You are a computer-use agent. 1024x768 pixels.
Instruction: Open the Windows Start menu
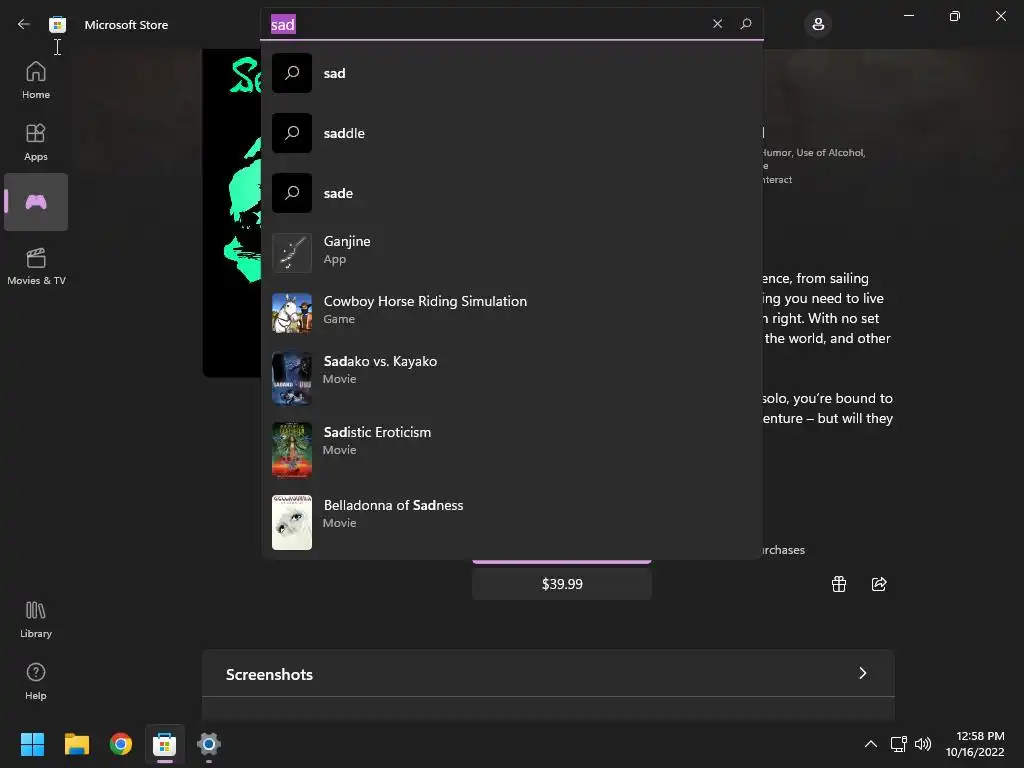32,744
